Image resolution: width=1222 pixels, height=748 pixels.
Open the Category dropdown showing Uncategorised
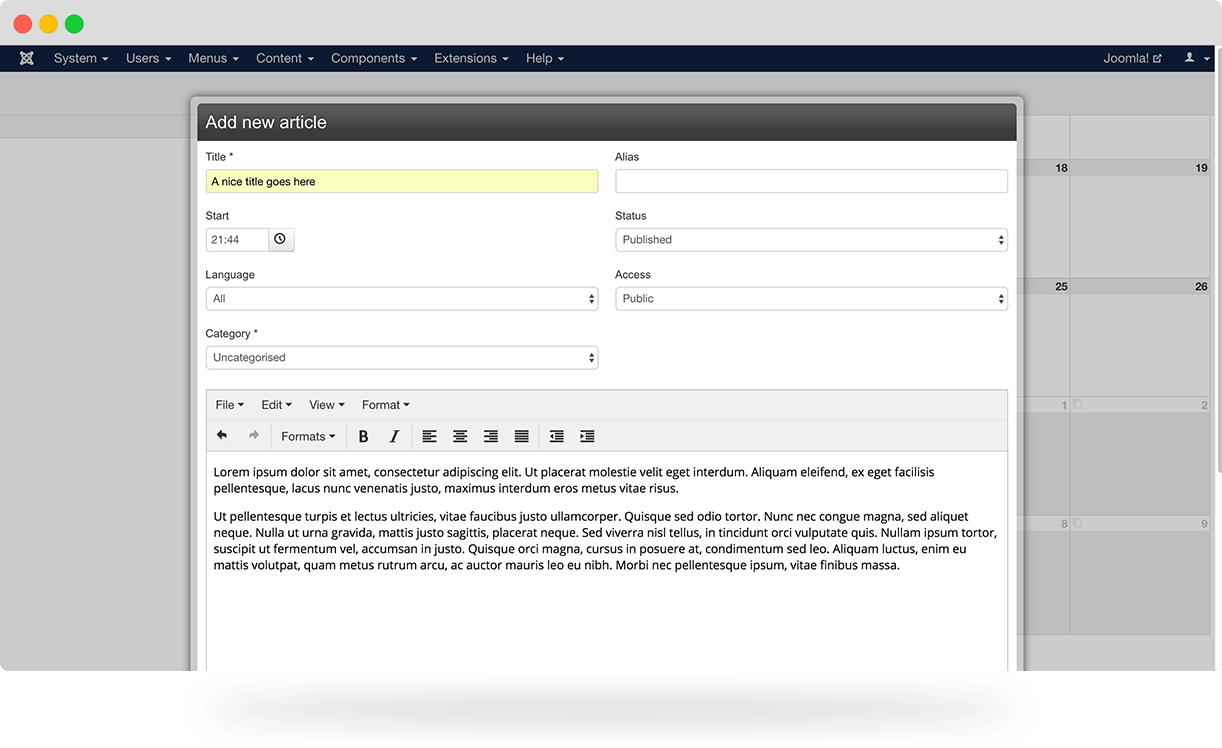point(402,358)
